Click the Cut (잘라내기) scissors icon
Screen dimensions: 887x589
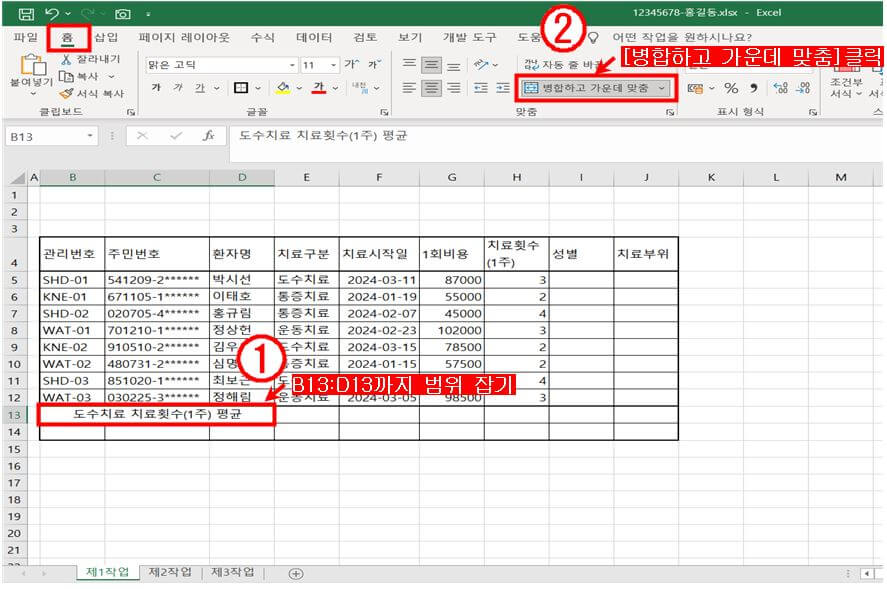[x=66, y=59]
